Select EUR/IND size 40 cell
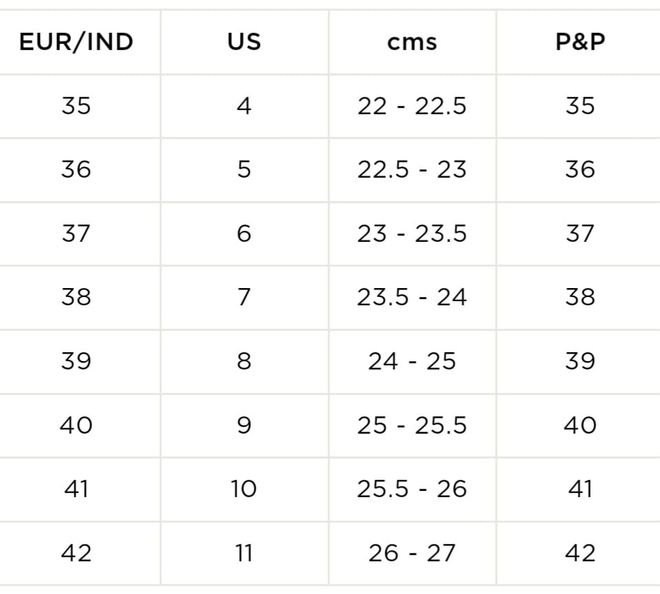660x594 pixels. tap(76, 425)
